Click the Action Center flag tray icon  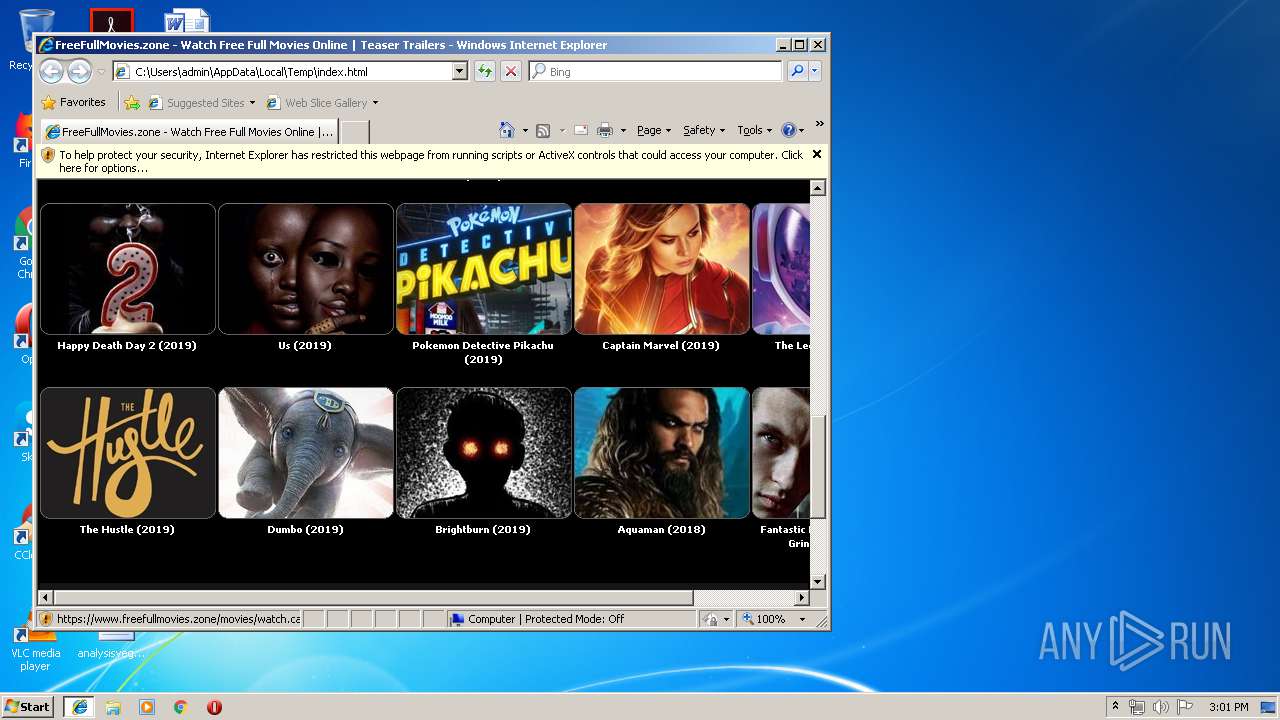click(1185, 707)
